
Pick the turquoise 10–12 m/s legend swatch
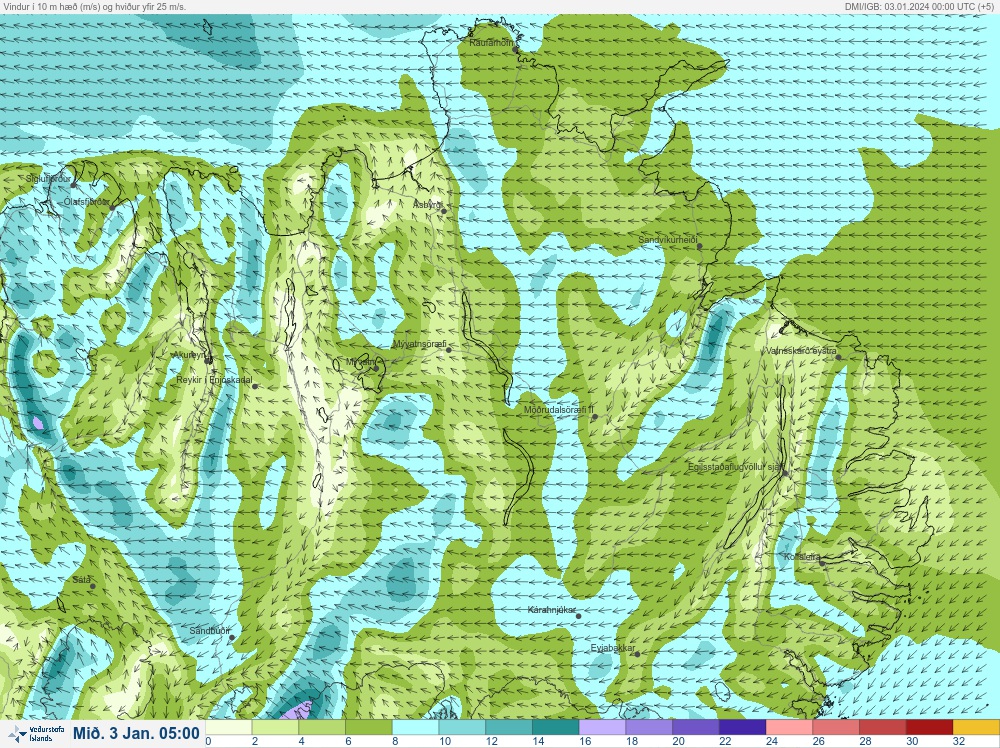coord(462,727)
